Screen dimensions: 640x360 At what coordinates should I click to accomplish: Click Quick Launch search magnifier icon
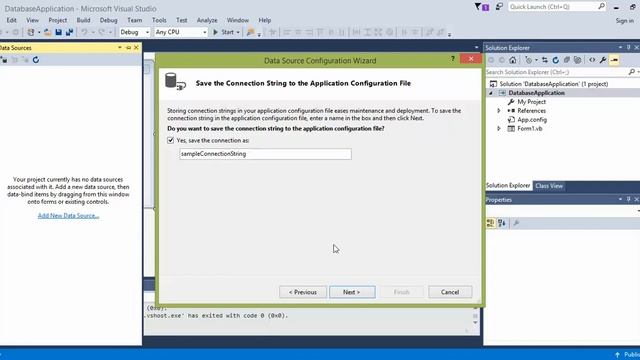601,6
